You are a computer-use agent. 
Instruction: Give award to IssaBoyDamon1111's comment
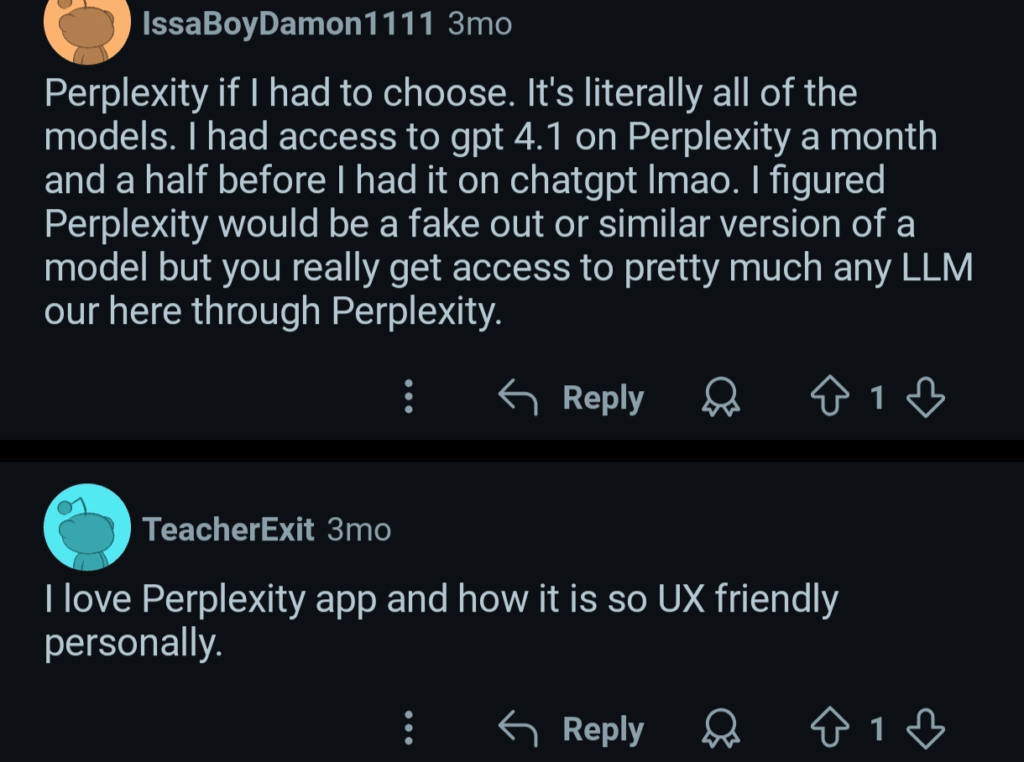click(719, 399)
